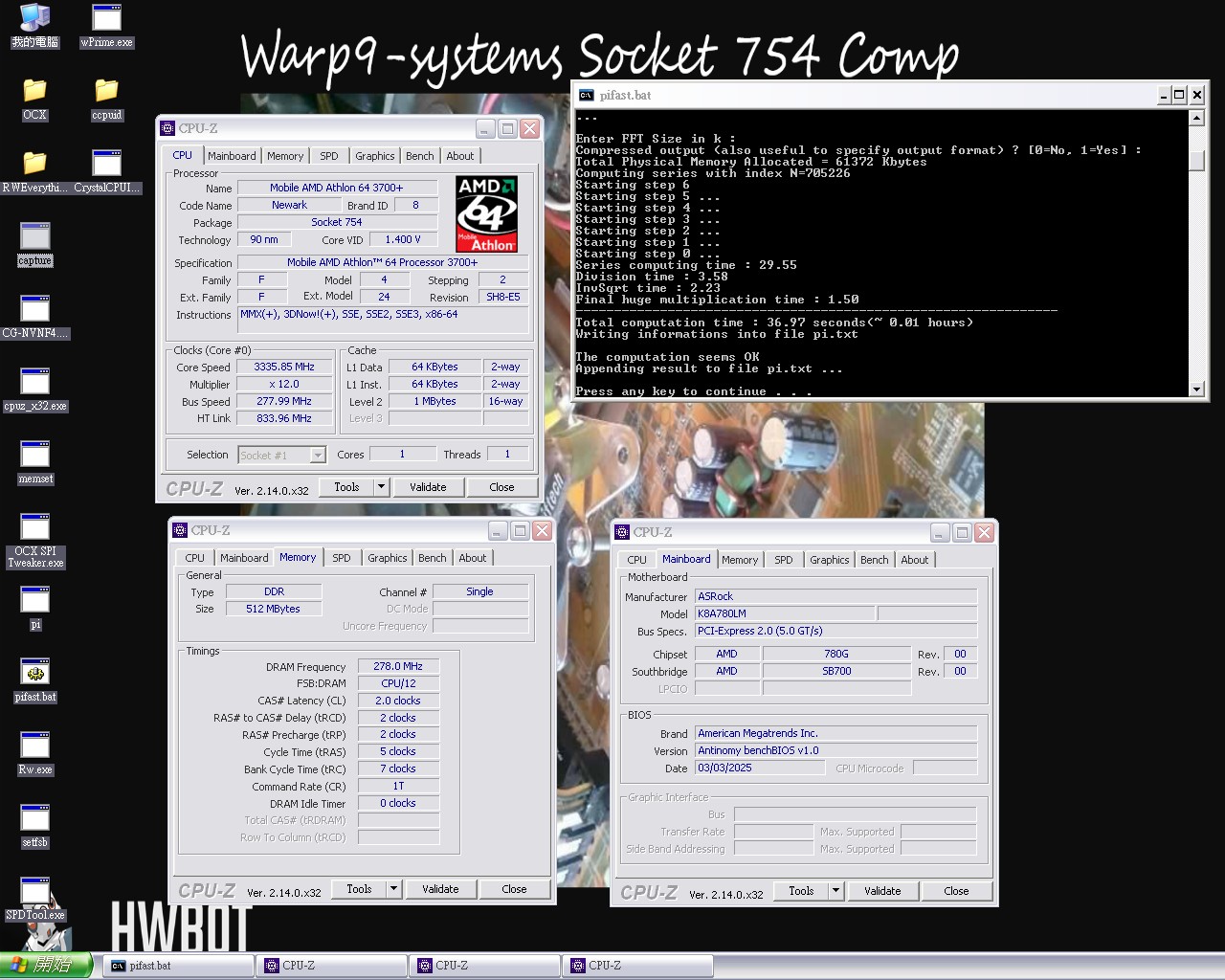
Task: Expand the Socket #1 selection dropdown
Action: tap(318, 456)
